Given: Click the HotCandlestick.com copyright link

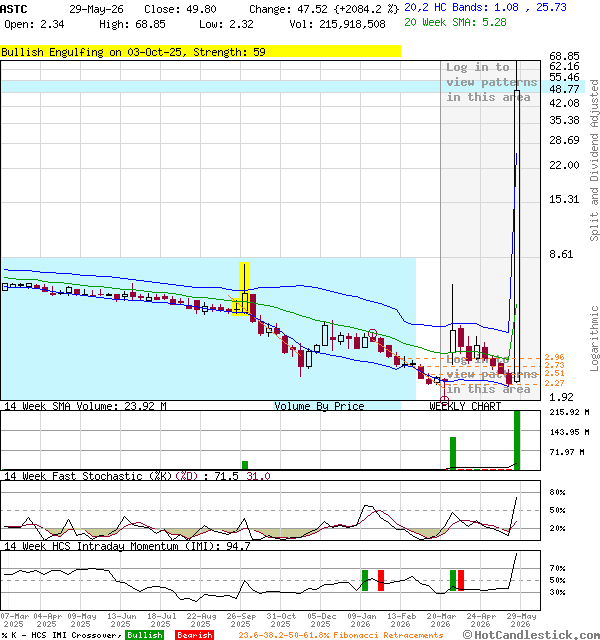Looking at the screenshot, I should (531, 635).
